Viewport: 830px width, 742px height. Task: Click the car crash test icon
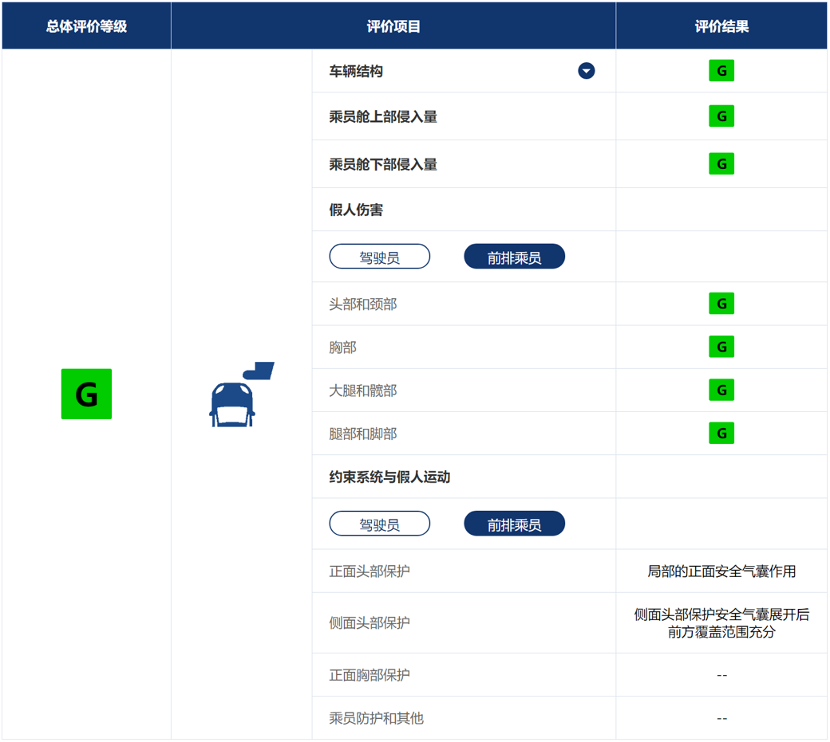click(x=241, y=394)
